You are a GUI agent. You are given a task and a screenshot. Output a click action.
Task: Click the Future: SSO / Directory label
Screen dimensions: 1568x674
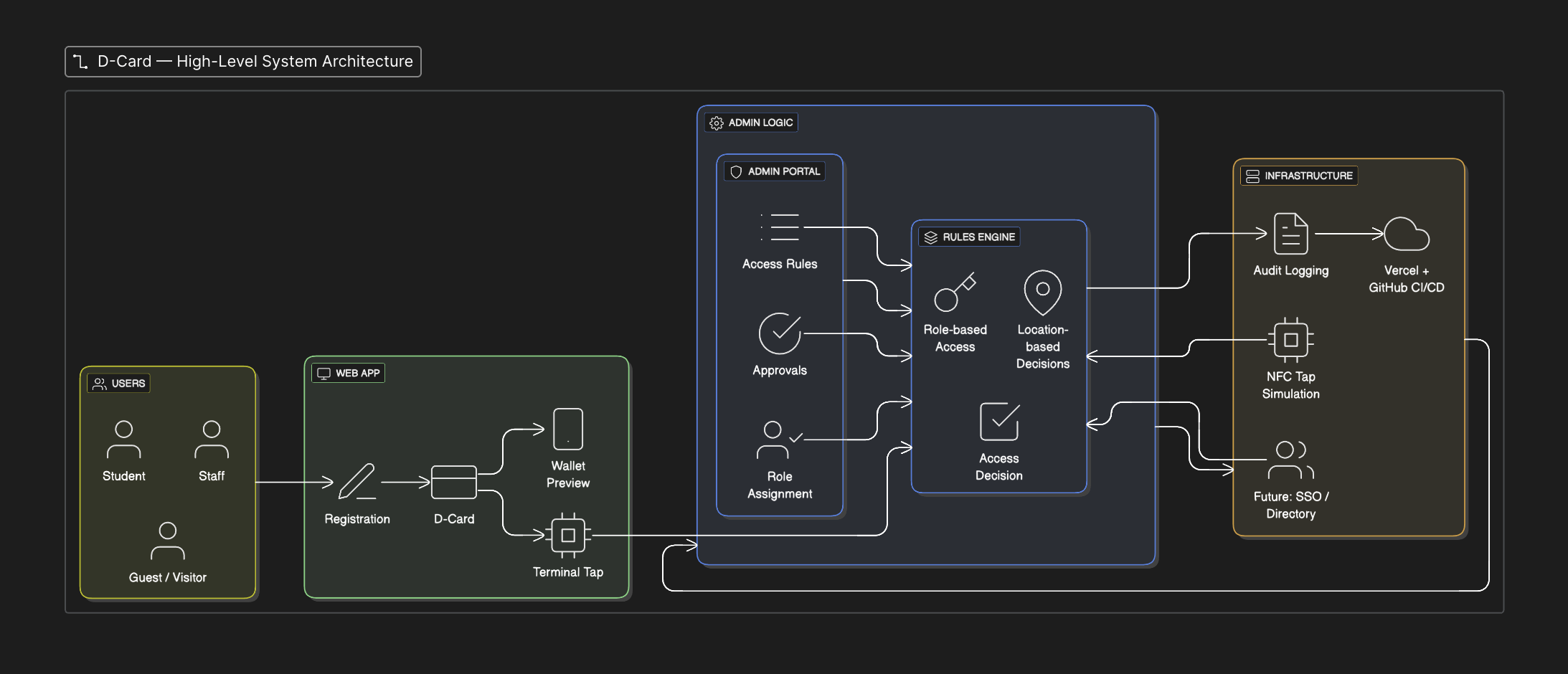click(x=1290, y=505)
